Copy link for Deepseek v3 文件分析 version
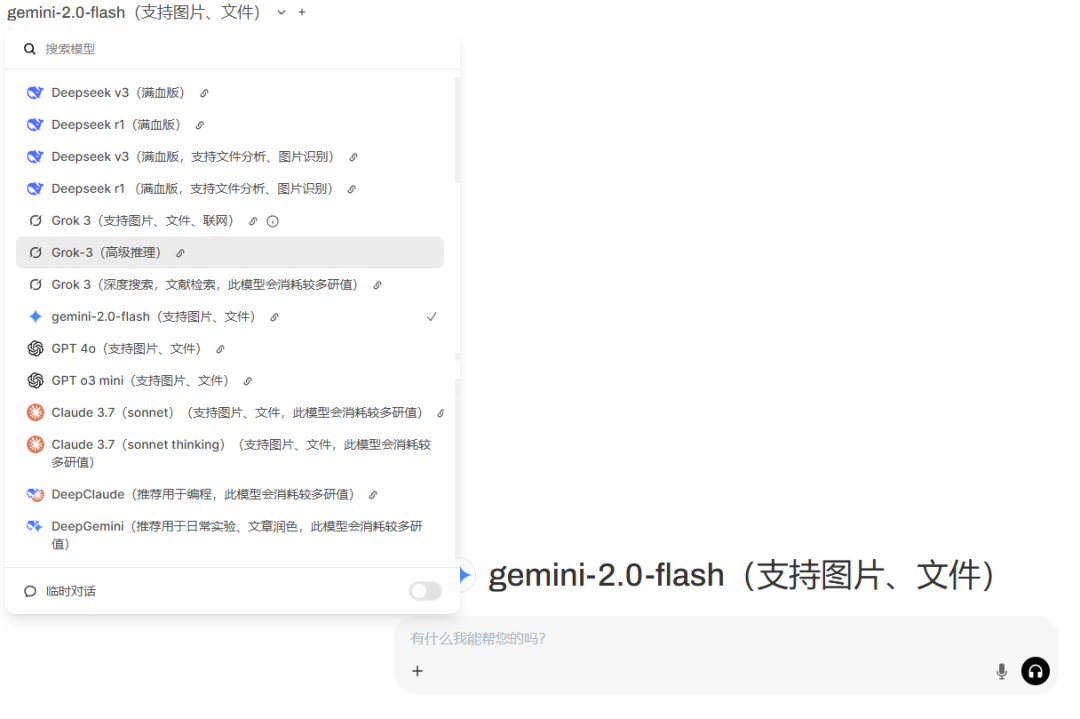Image resolution: width=1080 pixels, height=719 pixels. click(353, 158)
